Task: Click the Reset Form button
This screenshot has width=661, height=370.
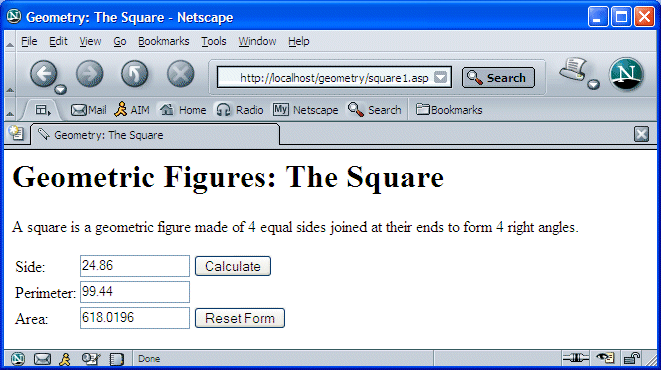Action: (240, 318)
